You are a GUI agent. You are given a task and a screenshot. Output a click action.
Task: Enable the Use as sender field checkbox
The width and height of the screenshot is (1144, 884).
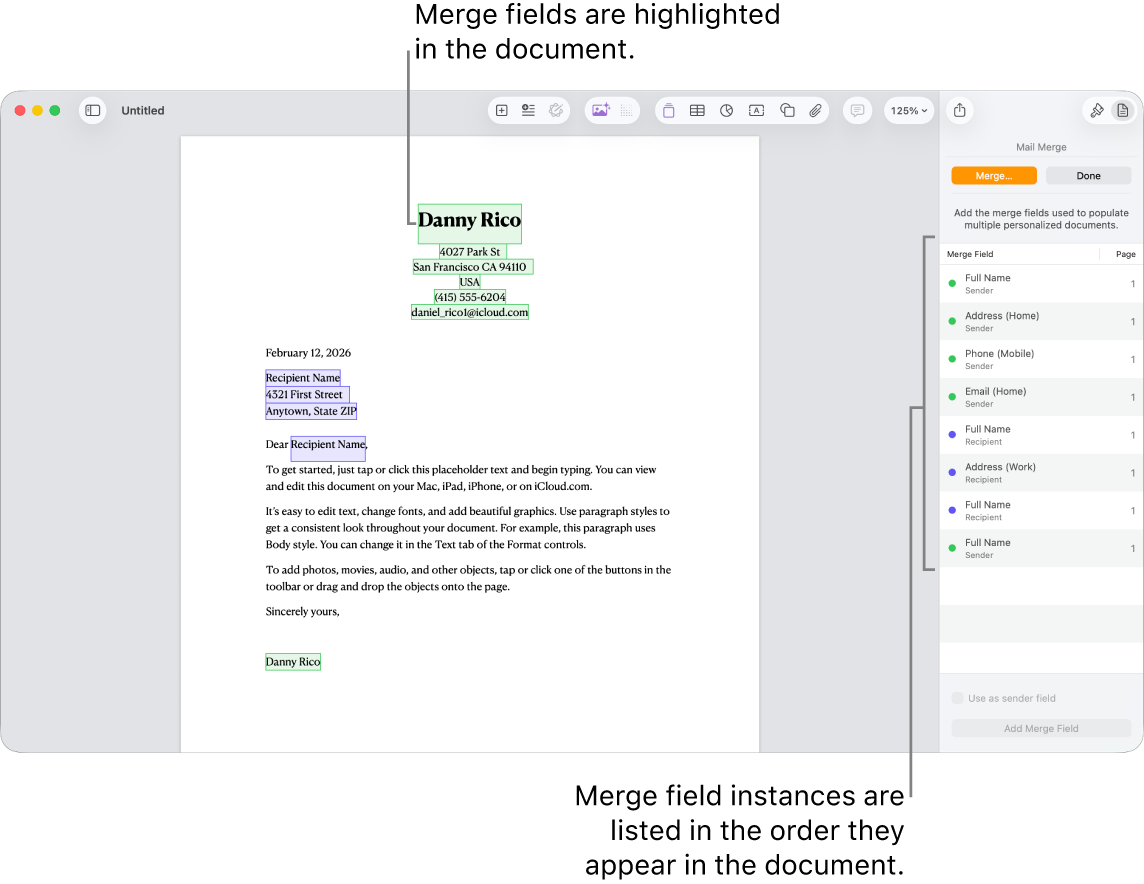point(958,698)
